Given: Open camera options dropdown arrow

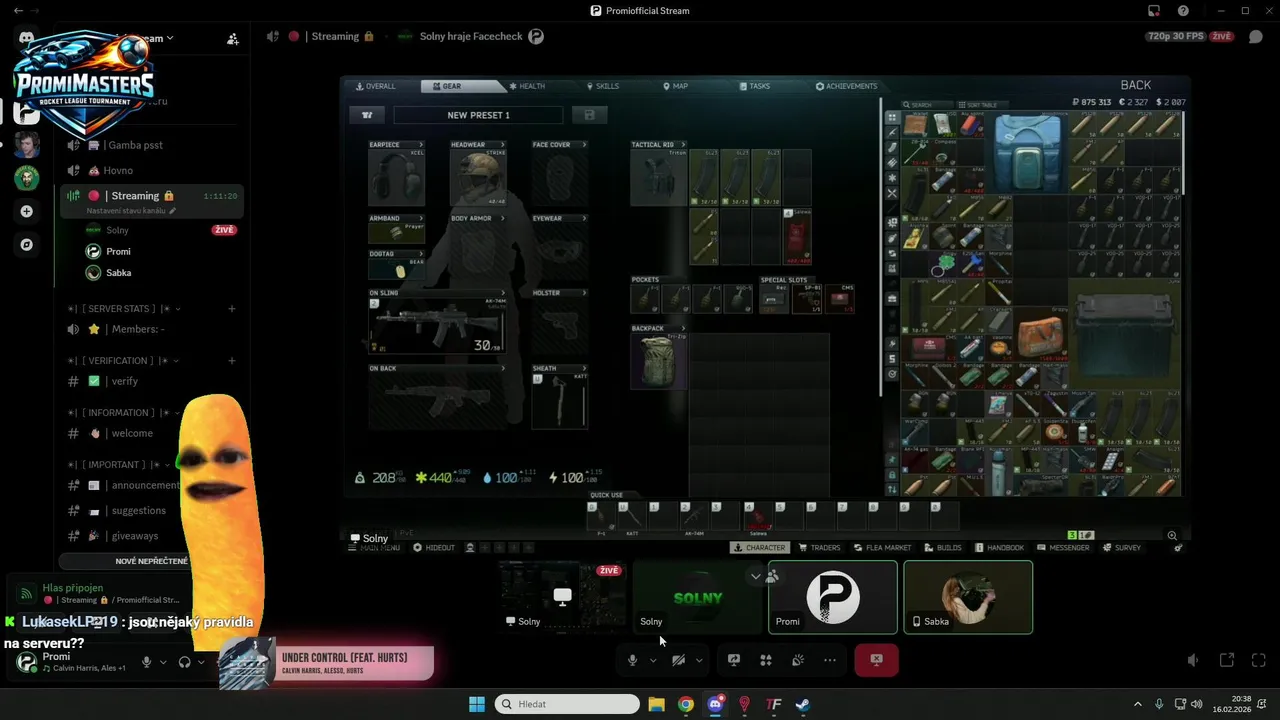Looking at the screenshot, I should tap(699, 660).
